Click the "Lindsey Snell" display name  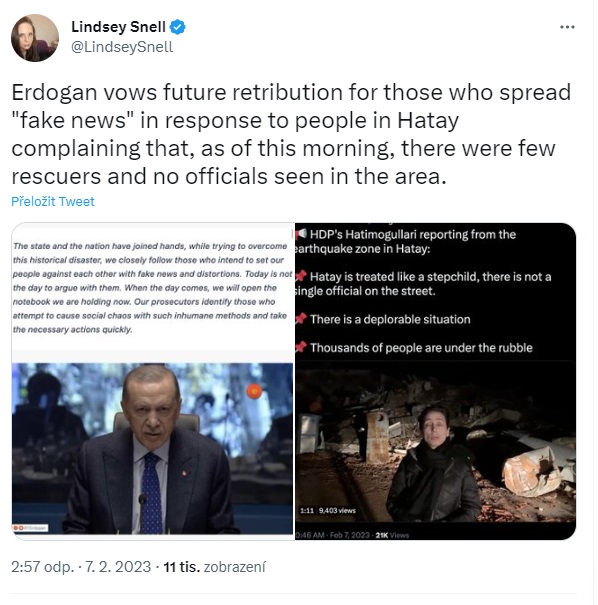[x=118, y=27]
